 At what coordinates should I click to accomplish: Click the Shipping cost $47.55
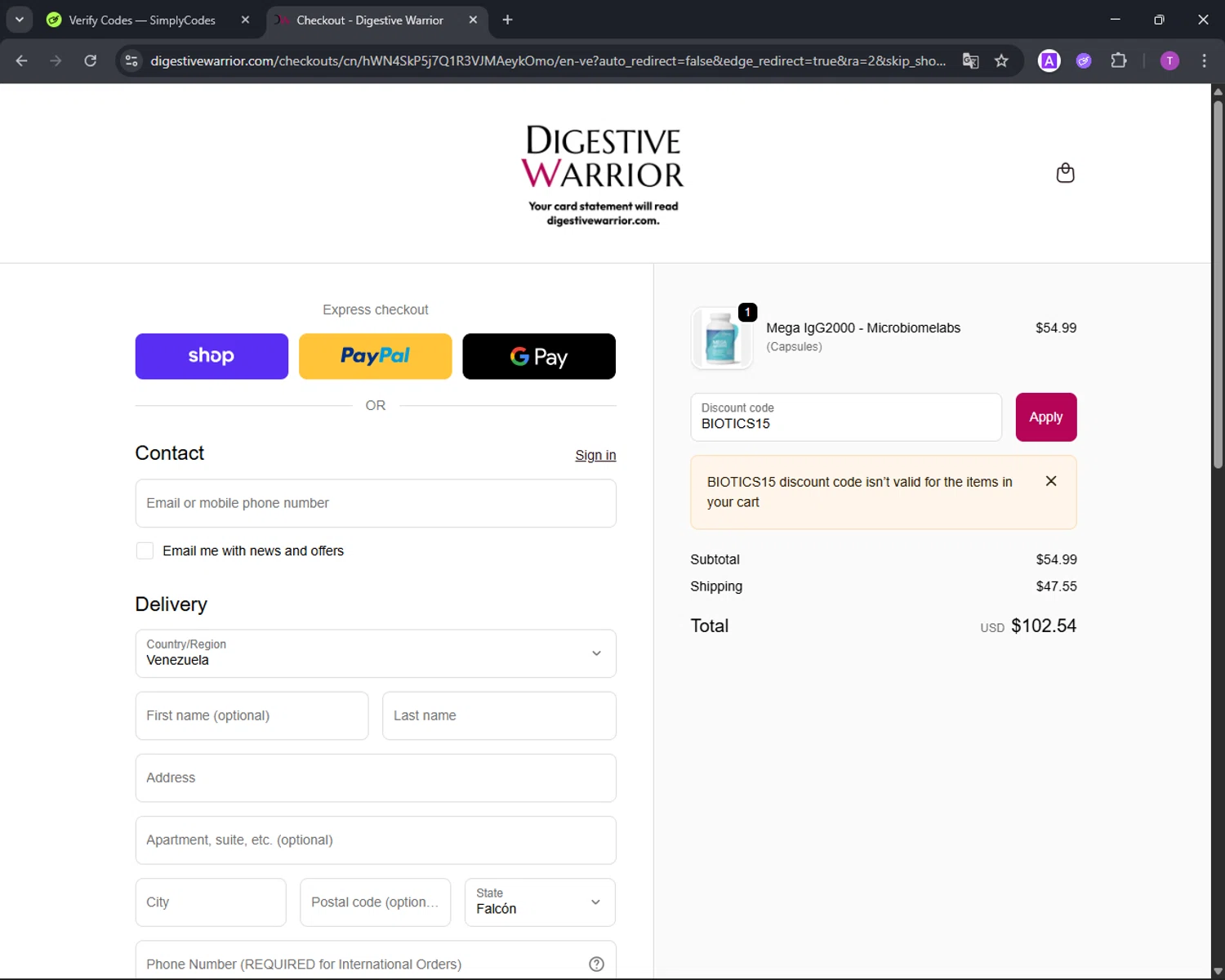click(x=1056, y=586)
